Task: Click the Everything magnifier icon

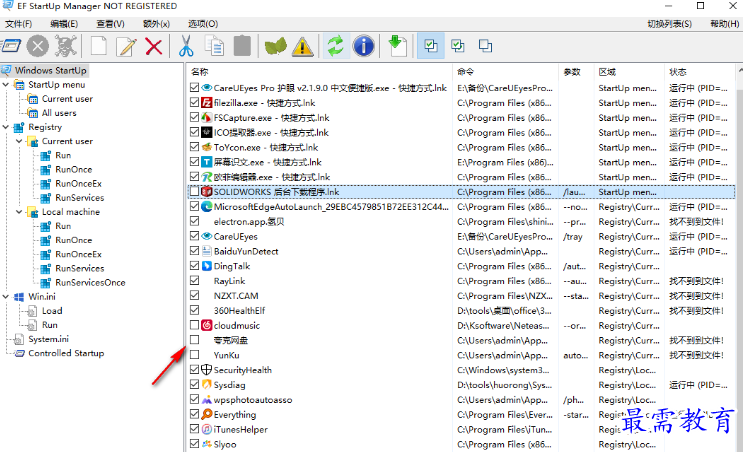Action: [207, 414]
